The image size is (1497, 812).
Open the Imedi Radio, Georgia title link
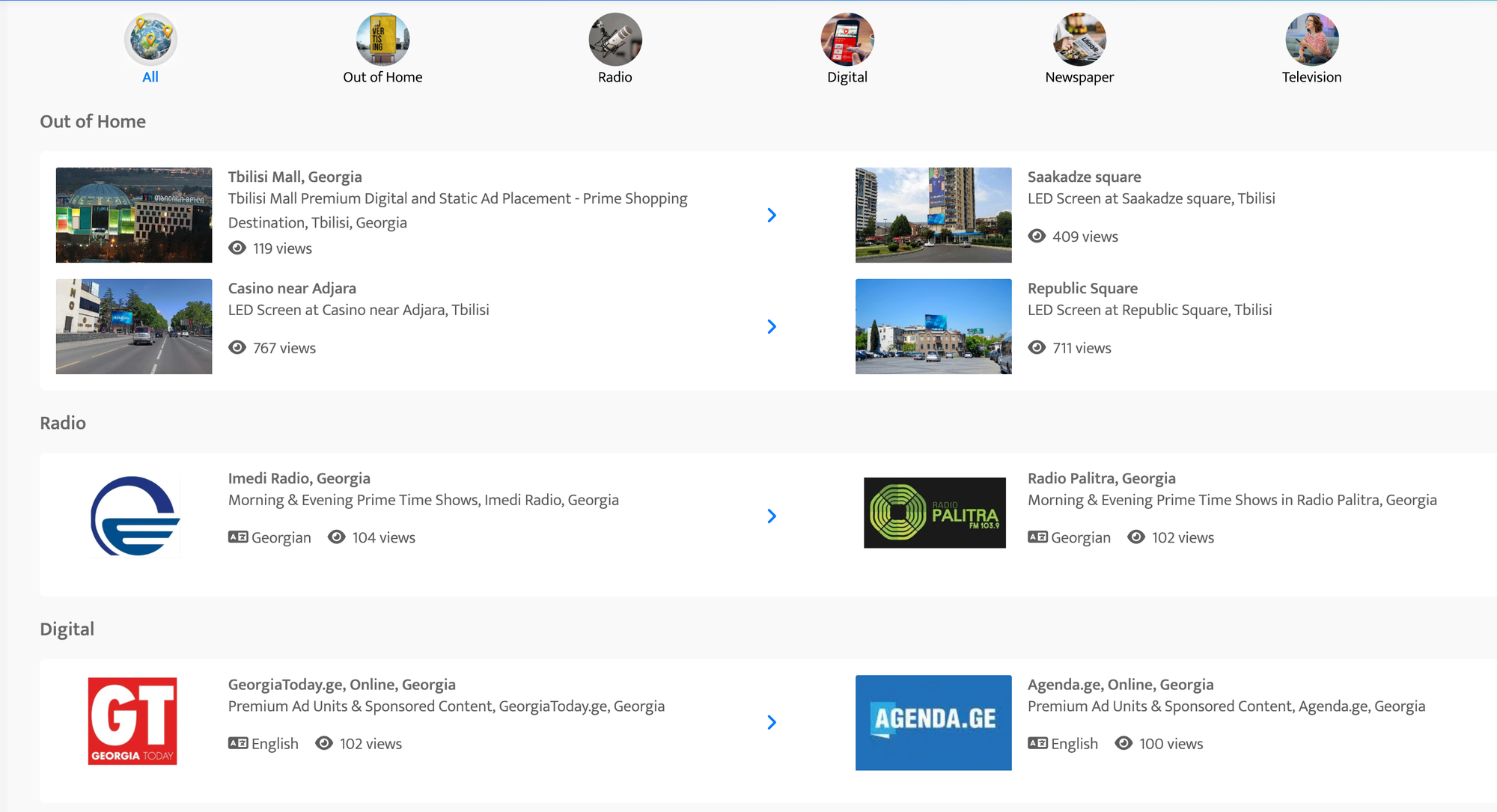tap(299, 478)
